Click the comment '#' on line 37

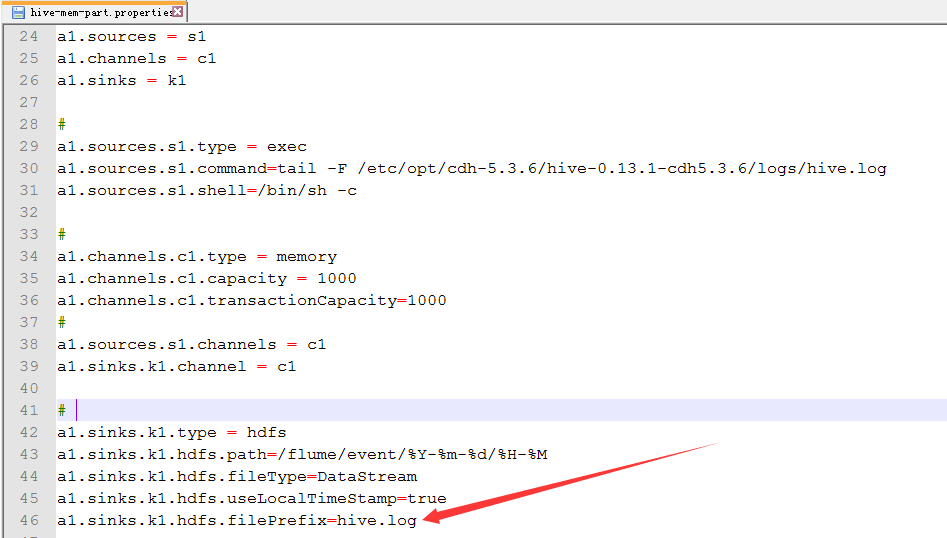[x=62, y=322]
